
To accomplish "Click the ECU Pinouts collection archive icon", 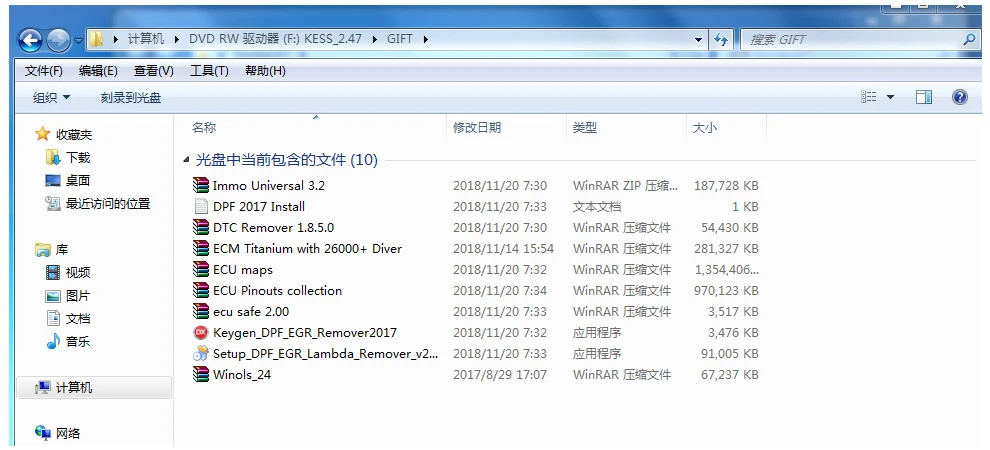I will pyautogui.click(x=200, y=290).
